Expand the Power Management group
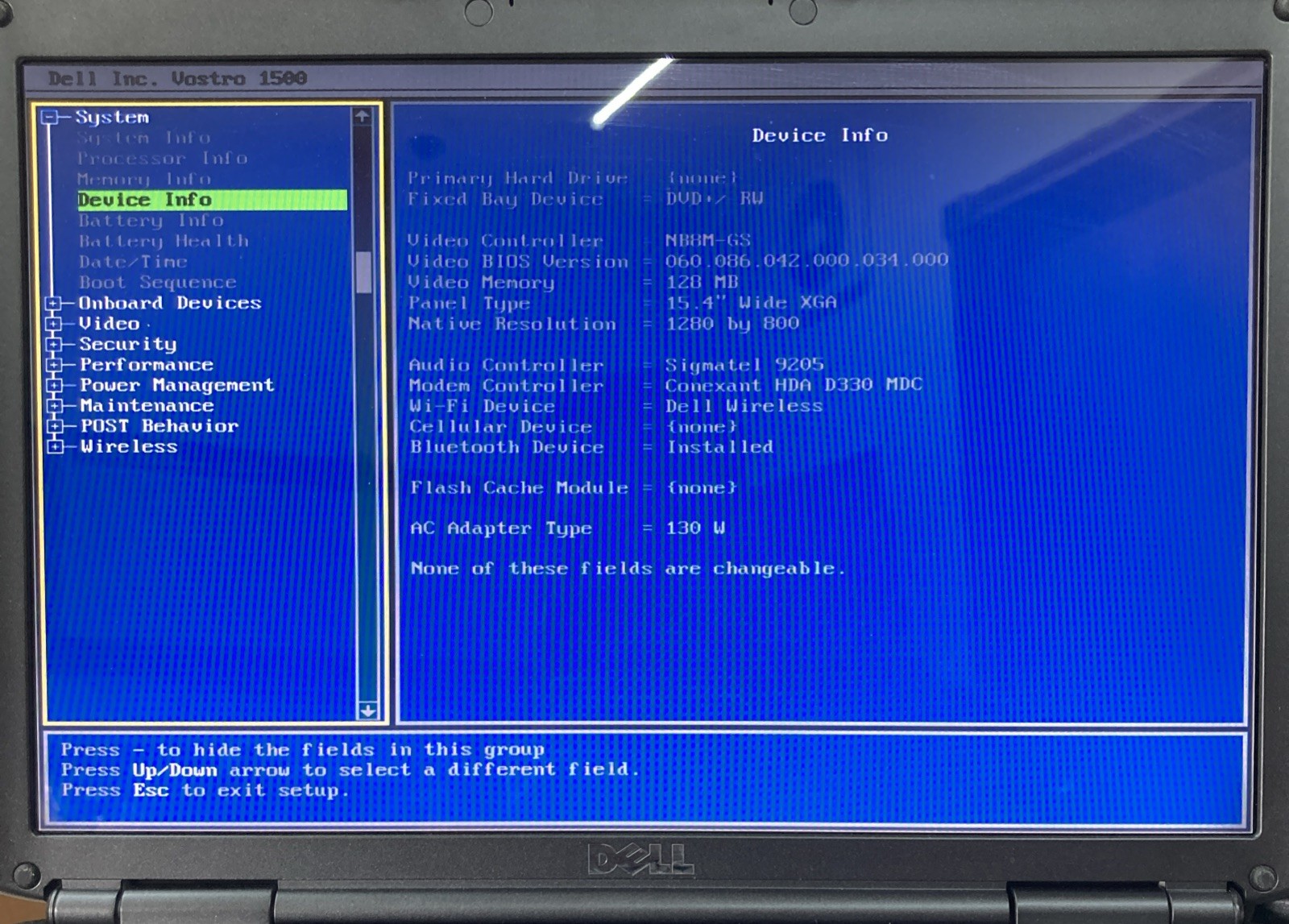The image size is (1289, 924). pos(55,385)
